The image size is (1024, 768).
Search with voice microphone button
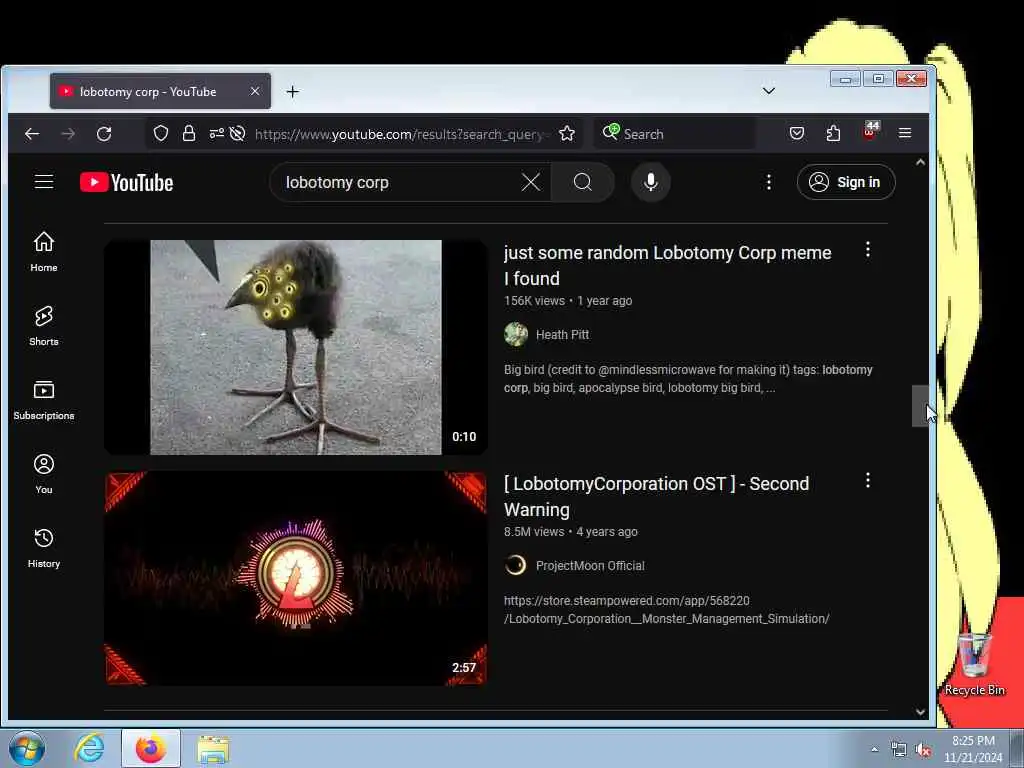(x=650, y=182)
